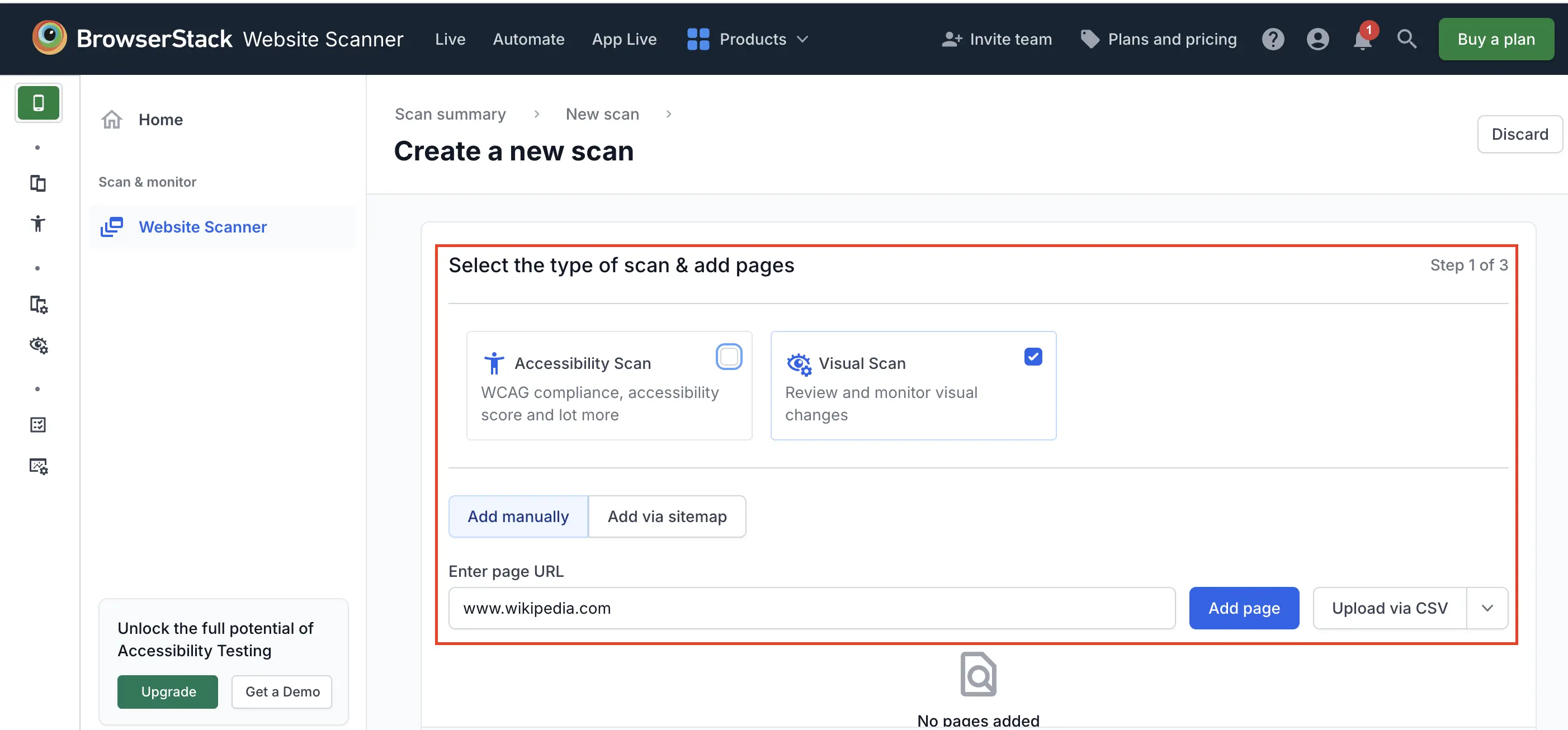The height and width of the screenshot is (730, 1568).
Task: Click the Invite team person icon
Action: pos(951,39)
